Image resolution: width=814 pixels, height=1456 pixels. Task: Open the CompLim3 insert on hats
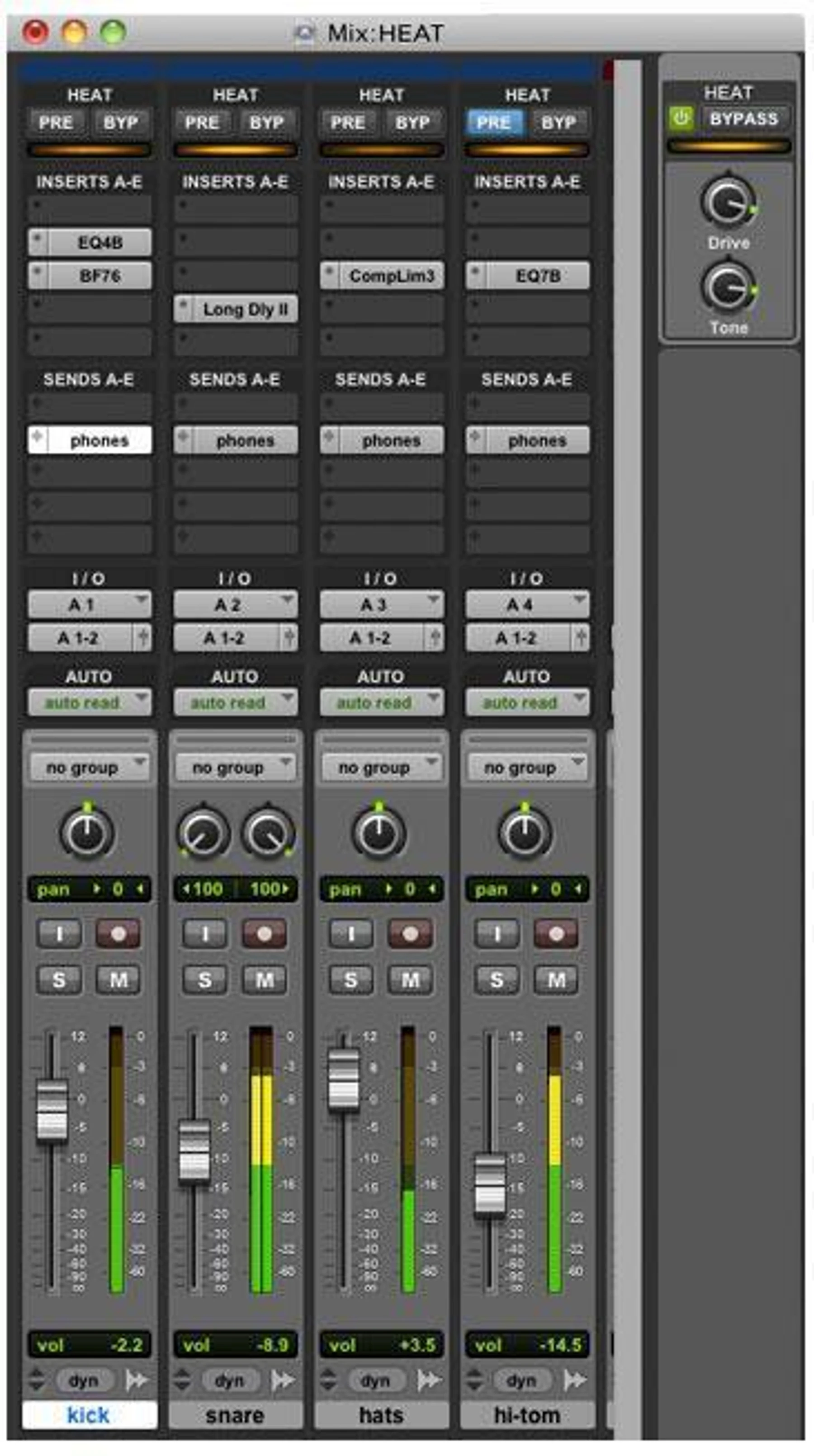[382, 276]
